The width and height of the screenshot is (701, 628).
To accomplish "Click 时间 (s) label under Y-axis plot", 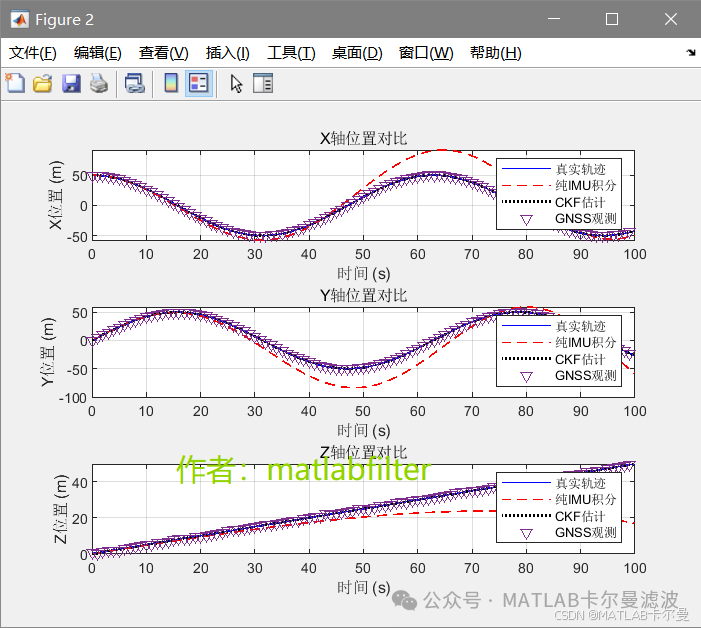I will tap(363, 430).
